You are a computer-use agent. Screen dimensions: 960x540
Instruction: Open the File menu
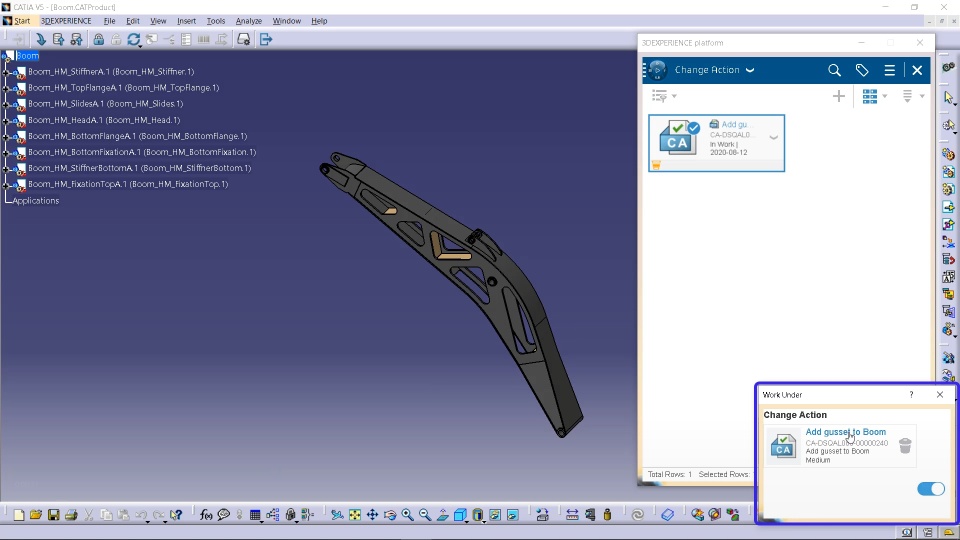(x=110, y=21)
